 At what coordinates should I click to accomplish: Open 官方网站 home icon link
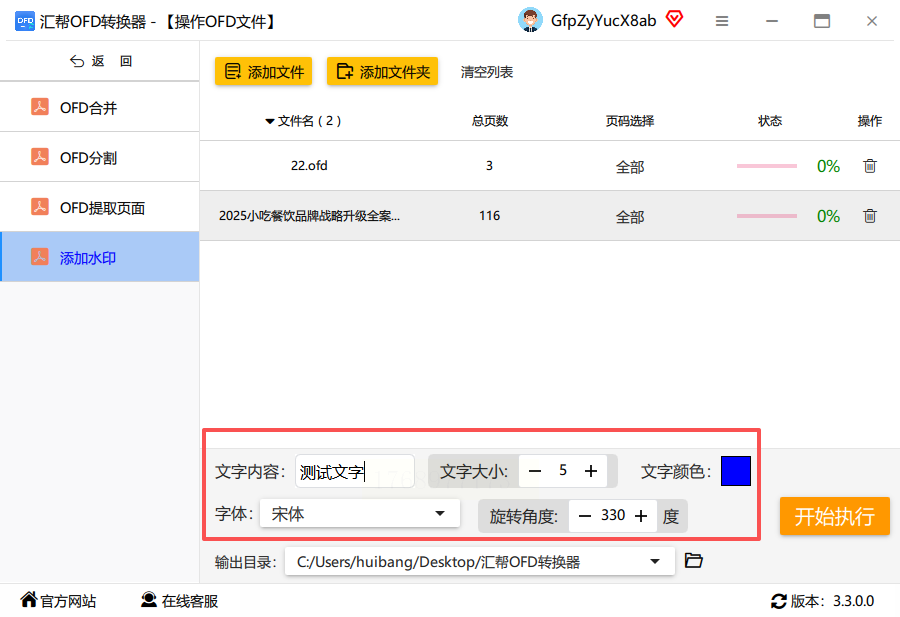click(29, 600)
